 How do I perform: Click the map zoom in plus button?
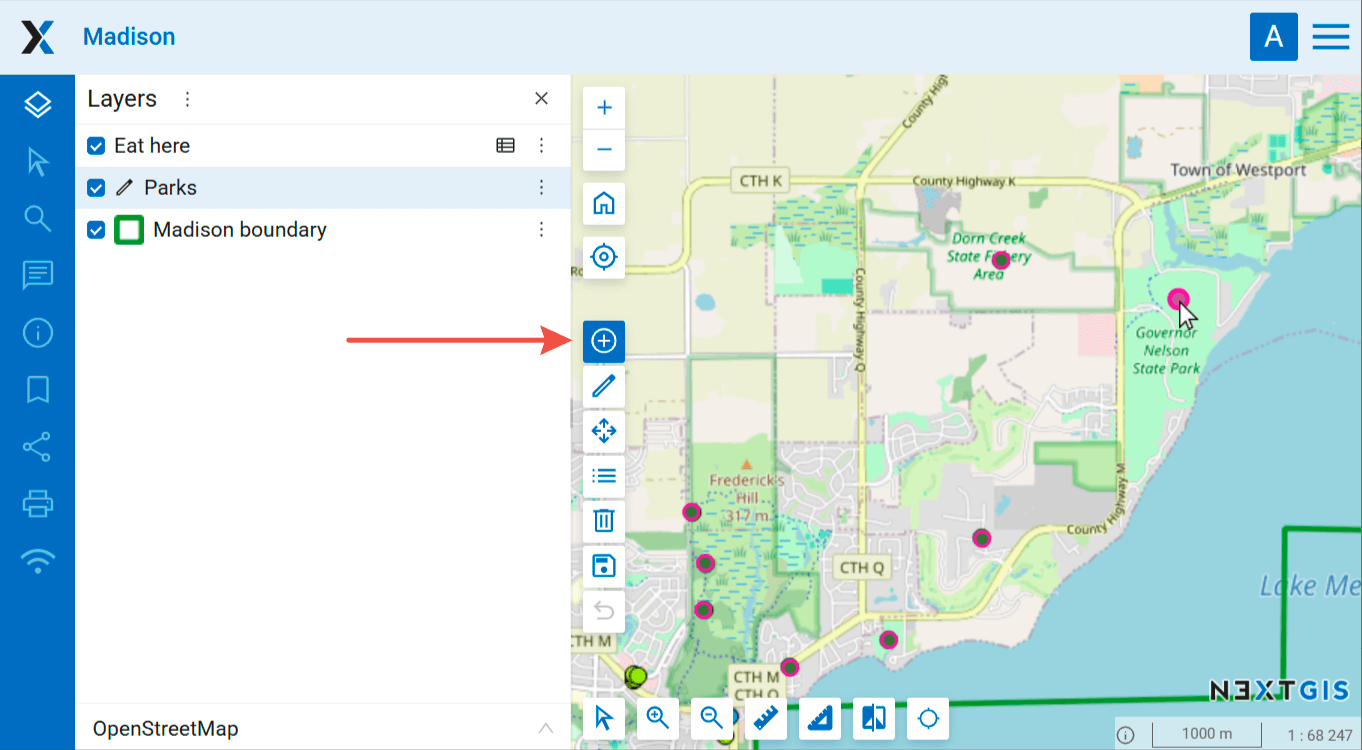coord(604,108)
